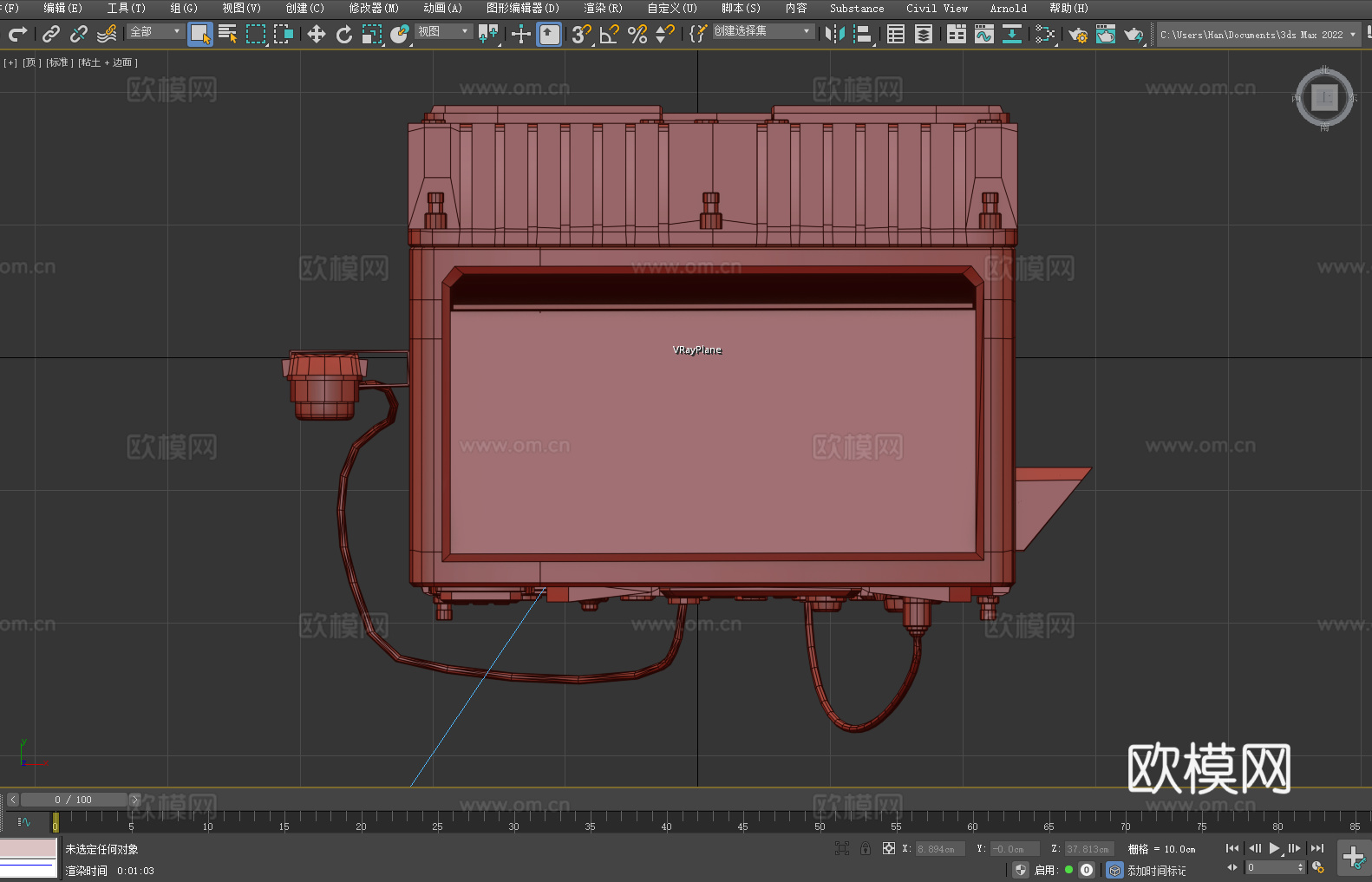Screen dimensions: 1372x882
Task: Toggle the Angle Snap button
Action: [609, 35]
